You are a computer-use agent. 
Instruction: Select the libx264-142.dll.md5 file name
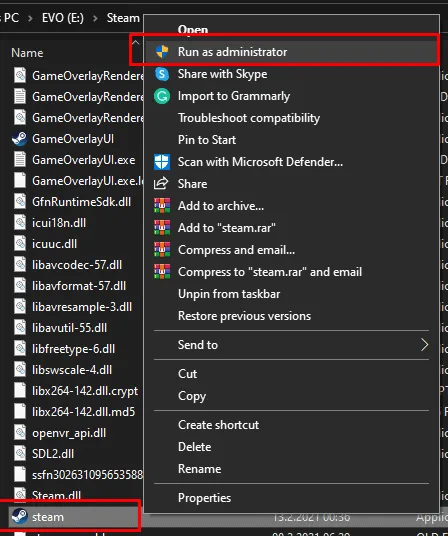(x=83, y=412)
